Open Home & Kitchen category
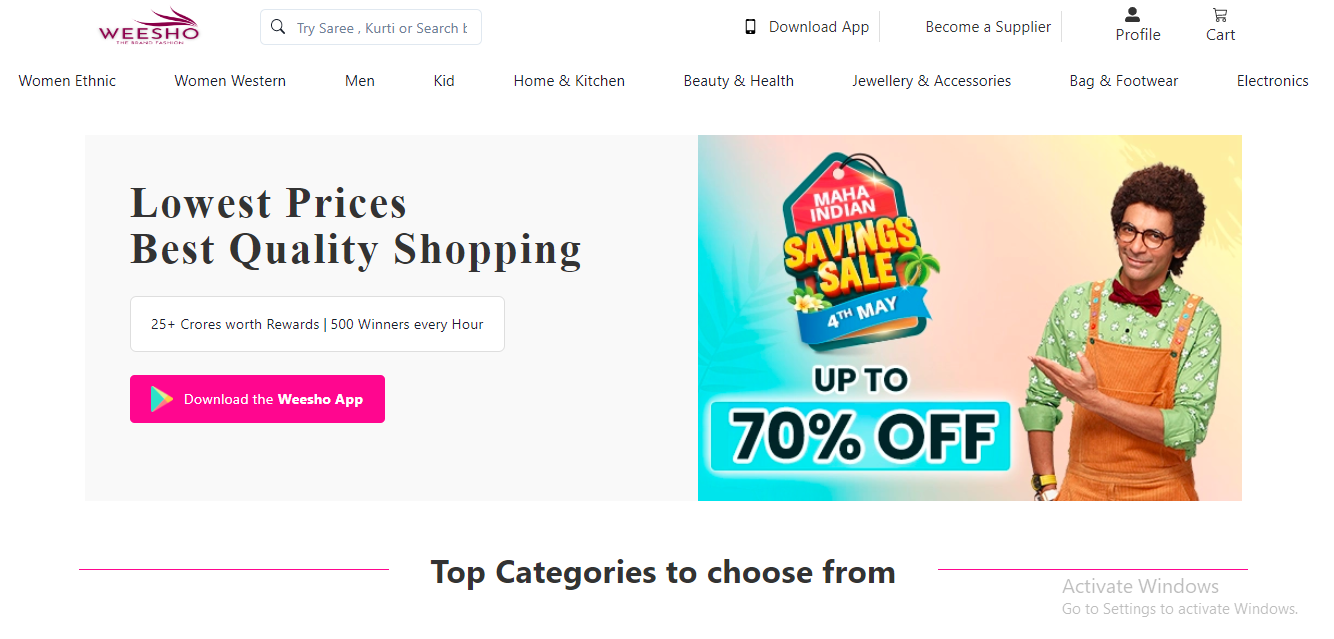 (569, 81)
